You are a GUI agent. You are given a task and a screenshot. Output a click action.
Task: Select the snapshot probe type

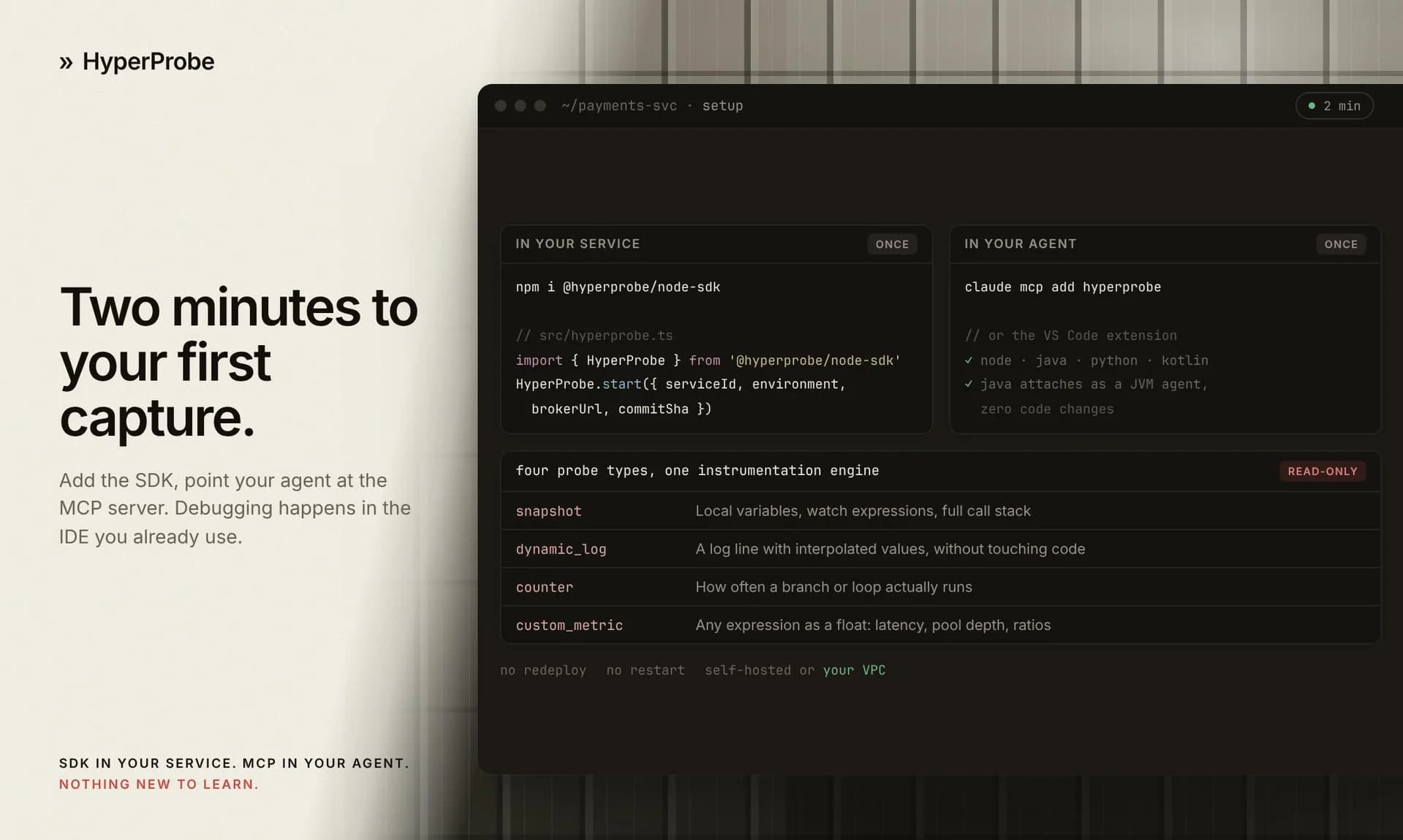[548, 511]
